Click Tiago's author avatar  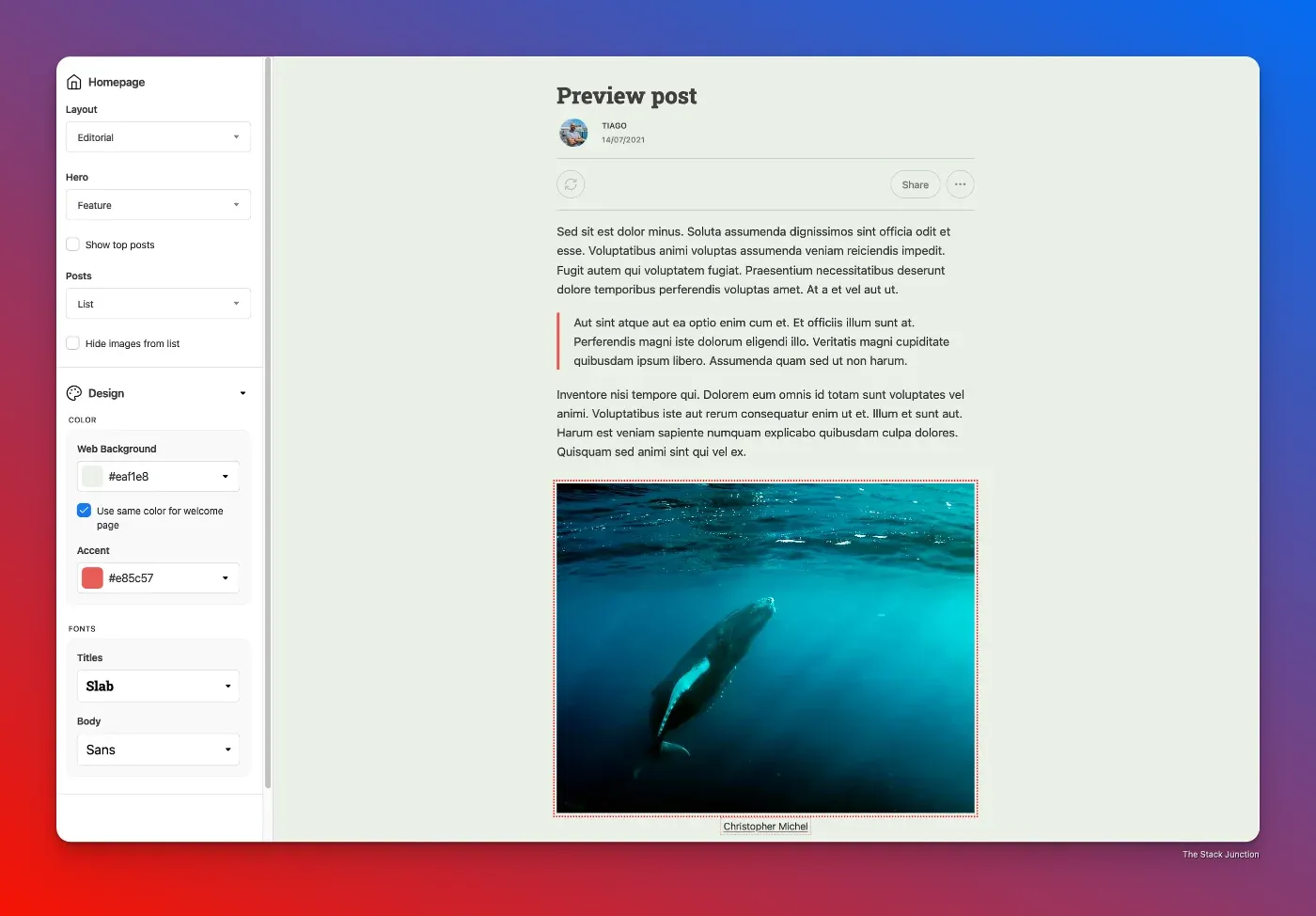573,133
